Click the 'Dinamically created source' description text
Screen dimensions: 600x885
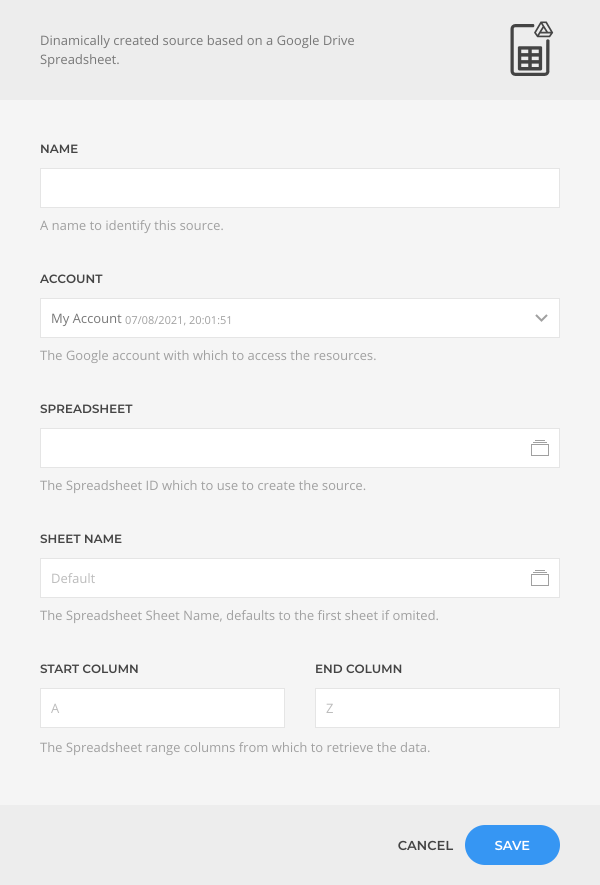[197, 50]
